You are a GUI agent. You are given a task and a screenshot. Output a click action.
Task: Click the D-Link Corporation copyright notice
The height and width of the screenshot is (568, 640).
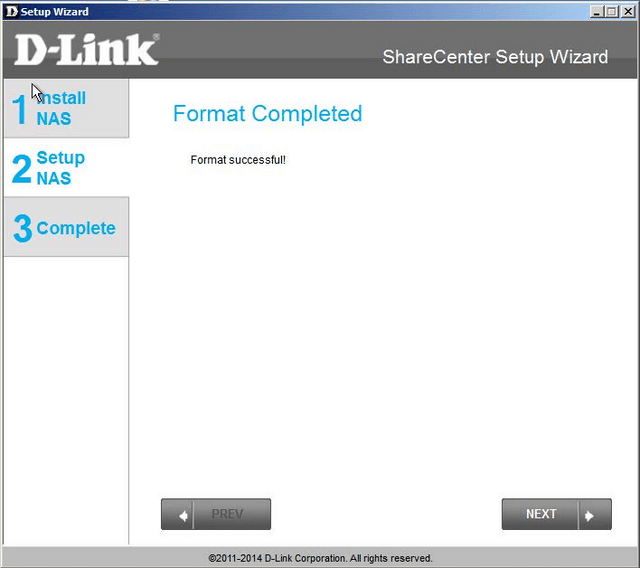tap(320, 558)
